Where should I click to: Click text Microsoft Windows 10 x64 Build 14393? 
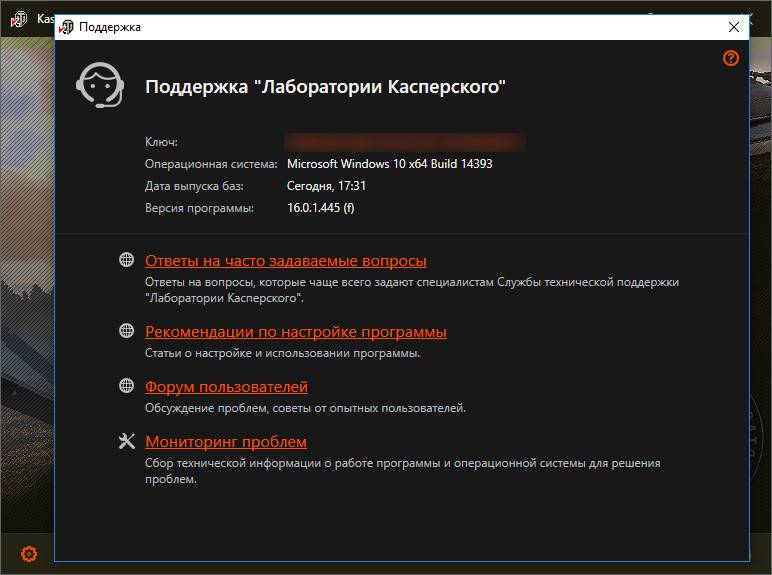[389, 164]
